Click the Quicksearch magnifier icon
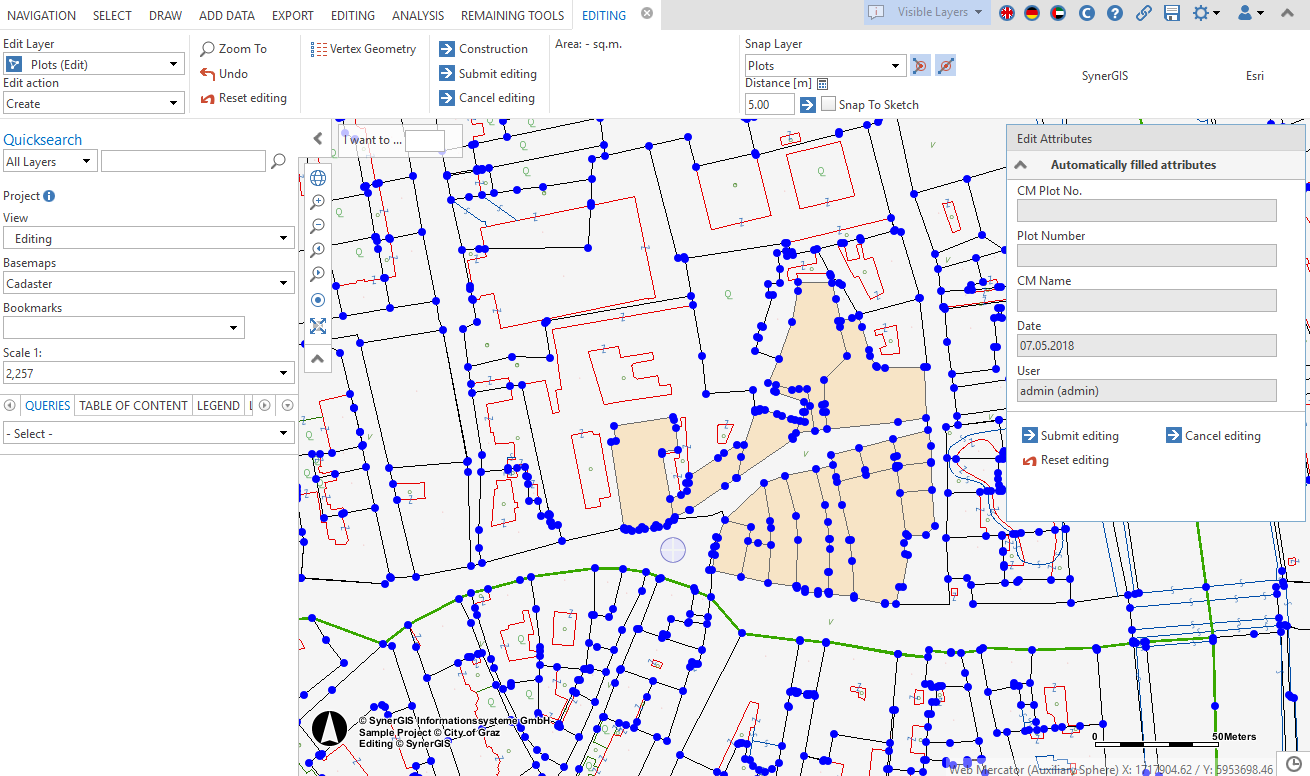The width and height of the screenshot is (1310, 776). pos(279,161)
